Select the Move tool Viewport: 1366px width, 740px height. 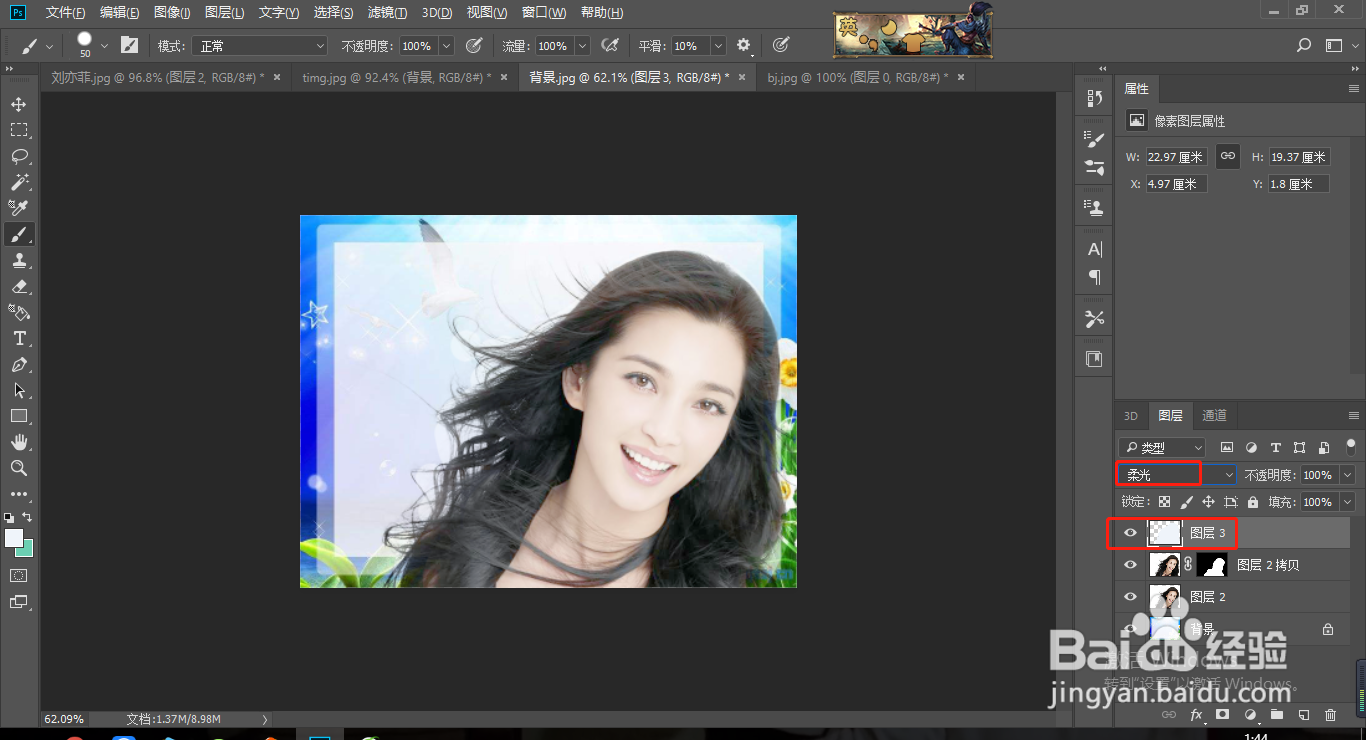coord(19,104)
